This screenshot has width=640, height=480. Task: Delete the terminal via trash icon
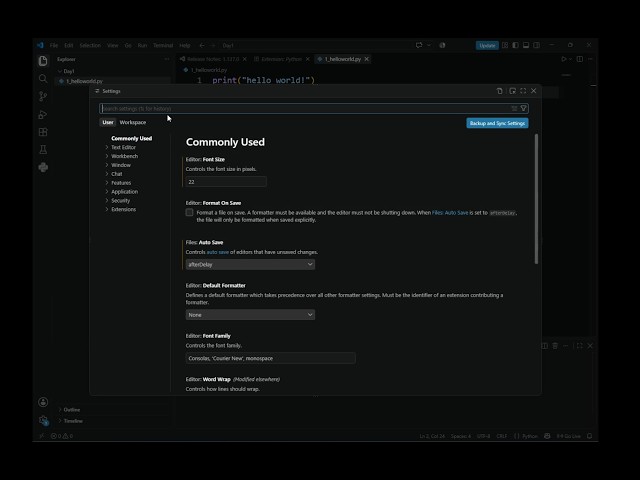coord(555,346)
